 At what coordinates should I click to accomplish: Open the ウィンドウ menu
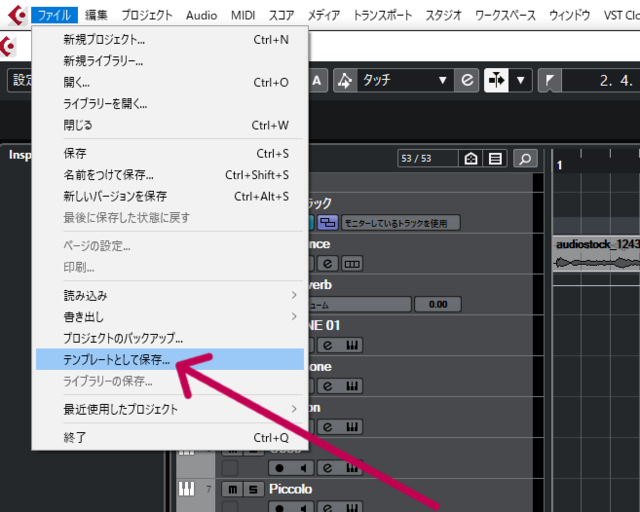(x=569, y=16)
